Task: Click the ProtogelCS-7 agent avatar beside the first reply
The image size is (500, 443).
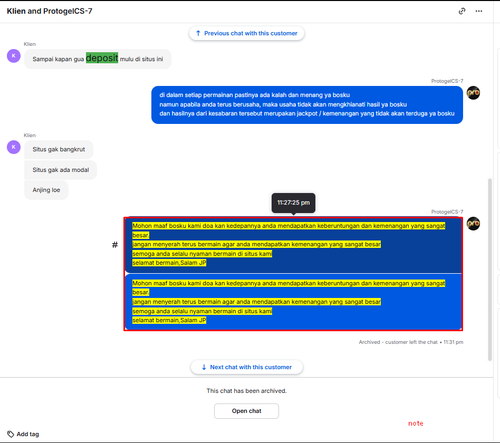Action: 473,93
